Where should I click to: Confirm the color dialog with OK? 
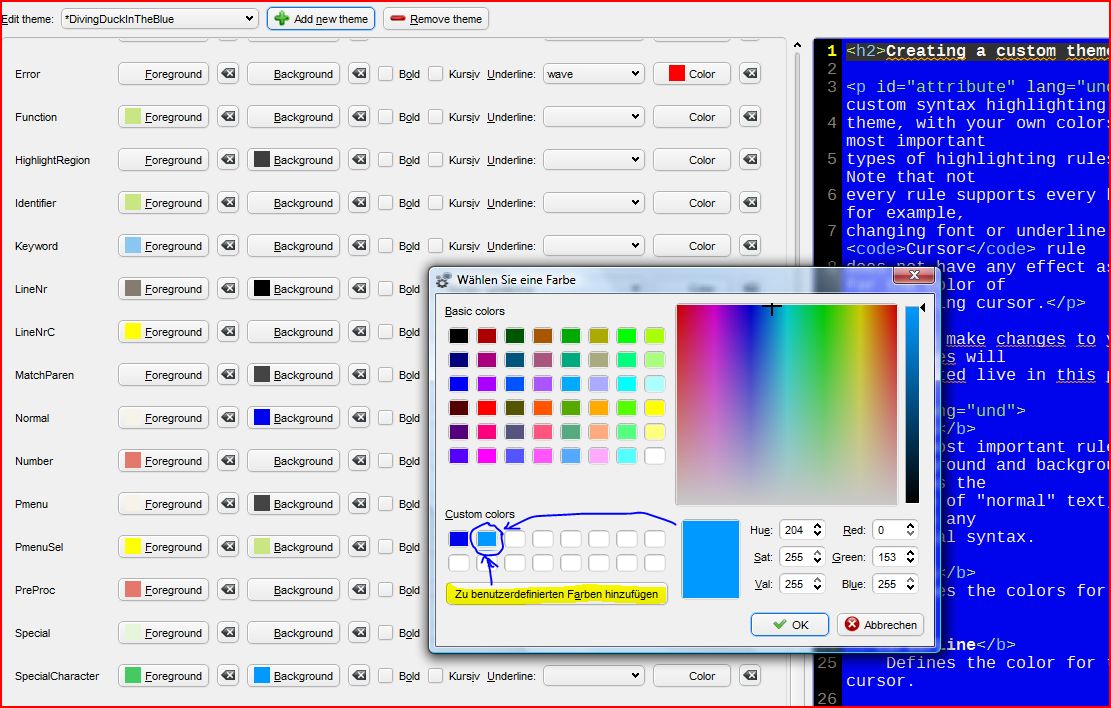point(789,624)
